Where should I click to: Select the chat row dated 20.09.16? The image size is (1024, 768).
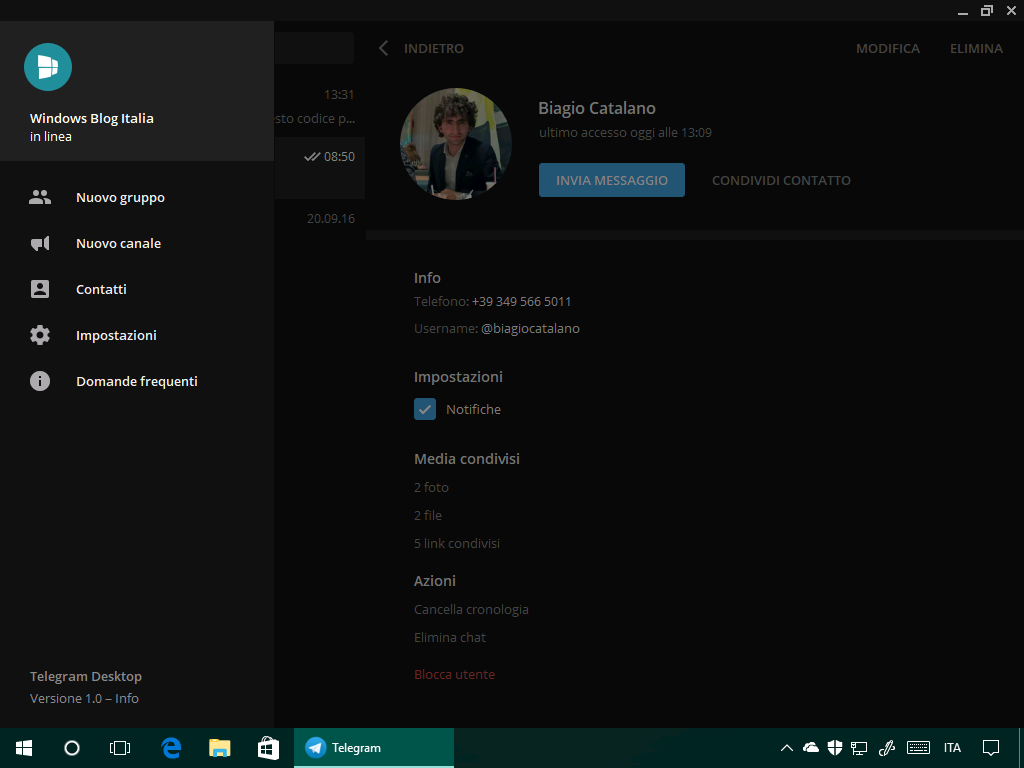[319, 229]
